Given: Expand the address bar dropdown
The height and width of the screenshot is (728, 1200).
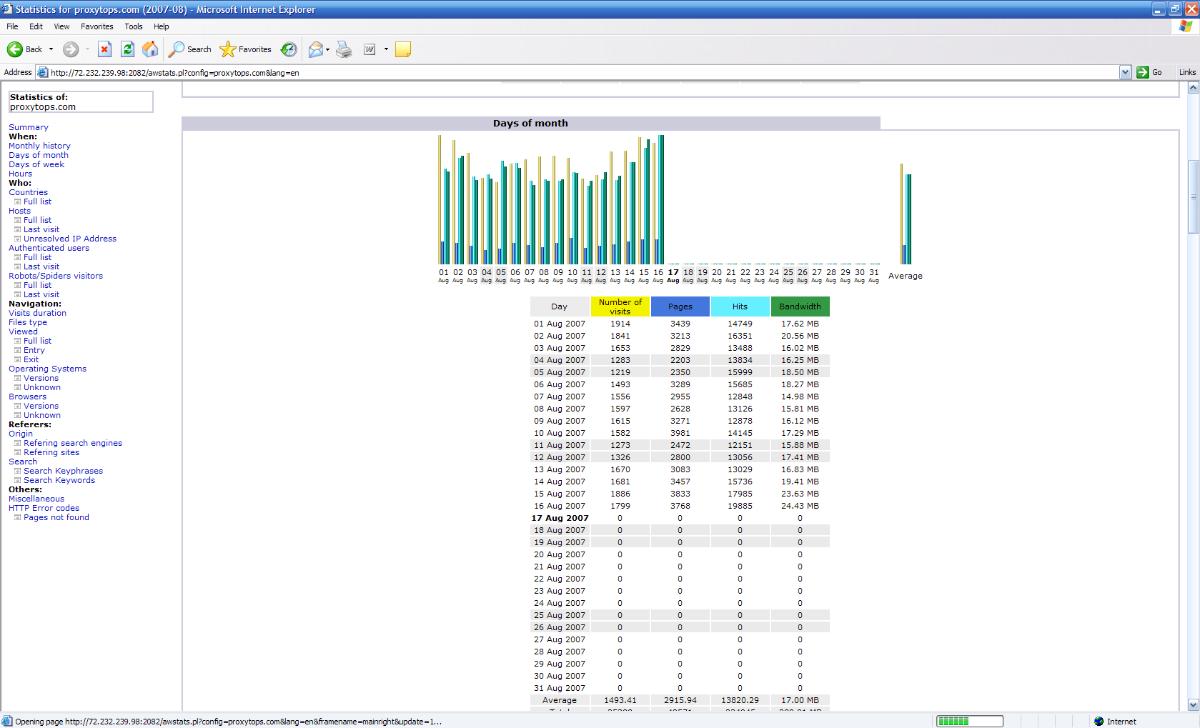Looking at the screenshot, I should coord(1127,72).
